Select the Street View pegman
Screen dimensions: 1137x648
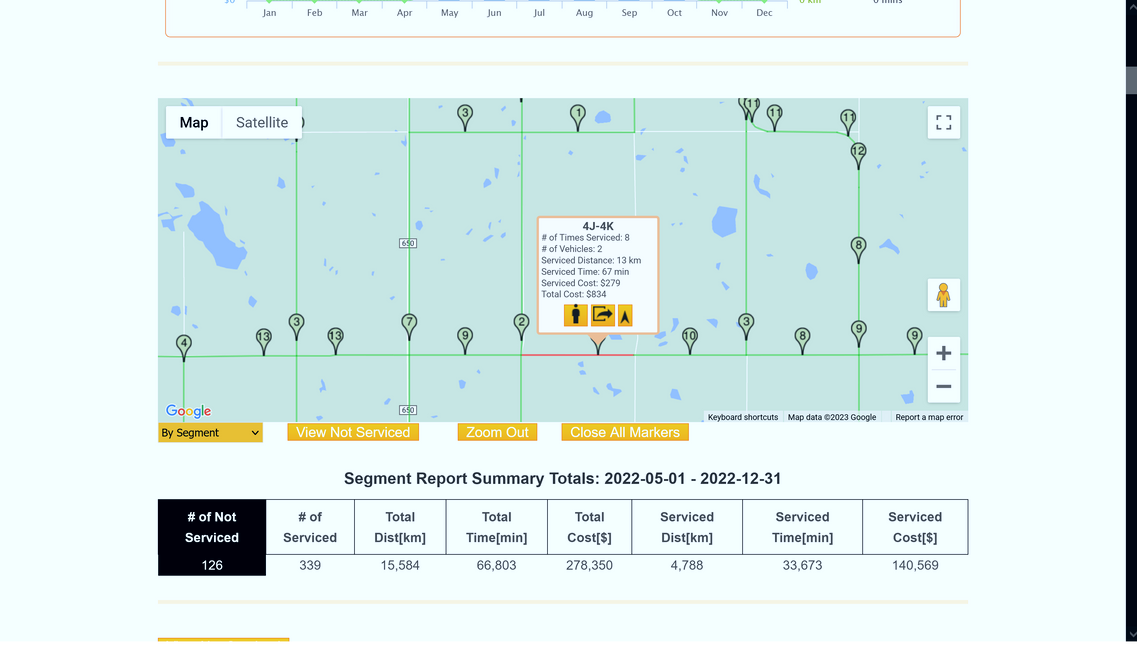tap(943, 295)
